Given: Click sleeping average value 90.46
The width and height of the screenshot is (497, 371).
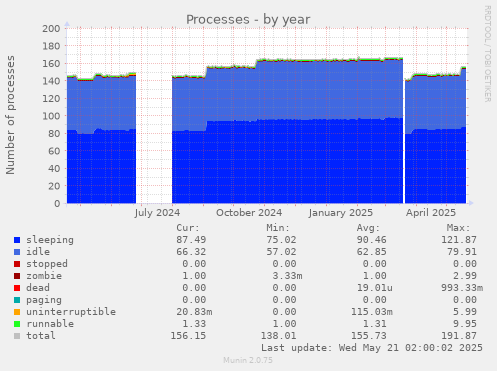Looking at the screenshot, I should 372,240.
